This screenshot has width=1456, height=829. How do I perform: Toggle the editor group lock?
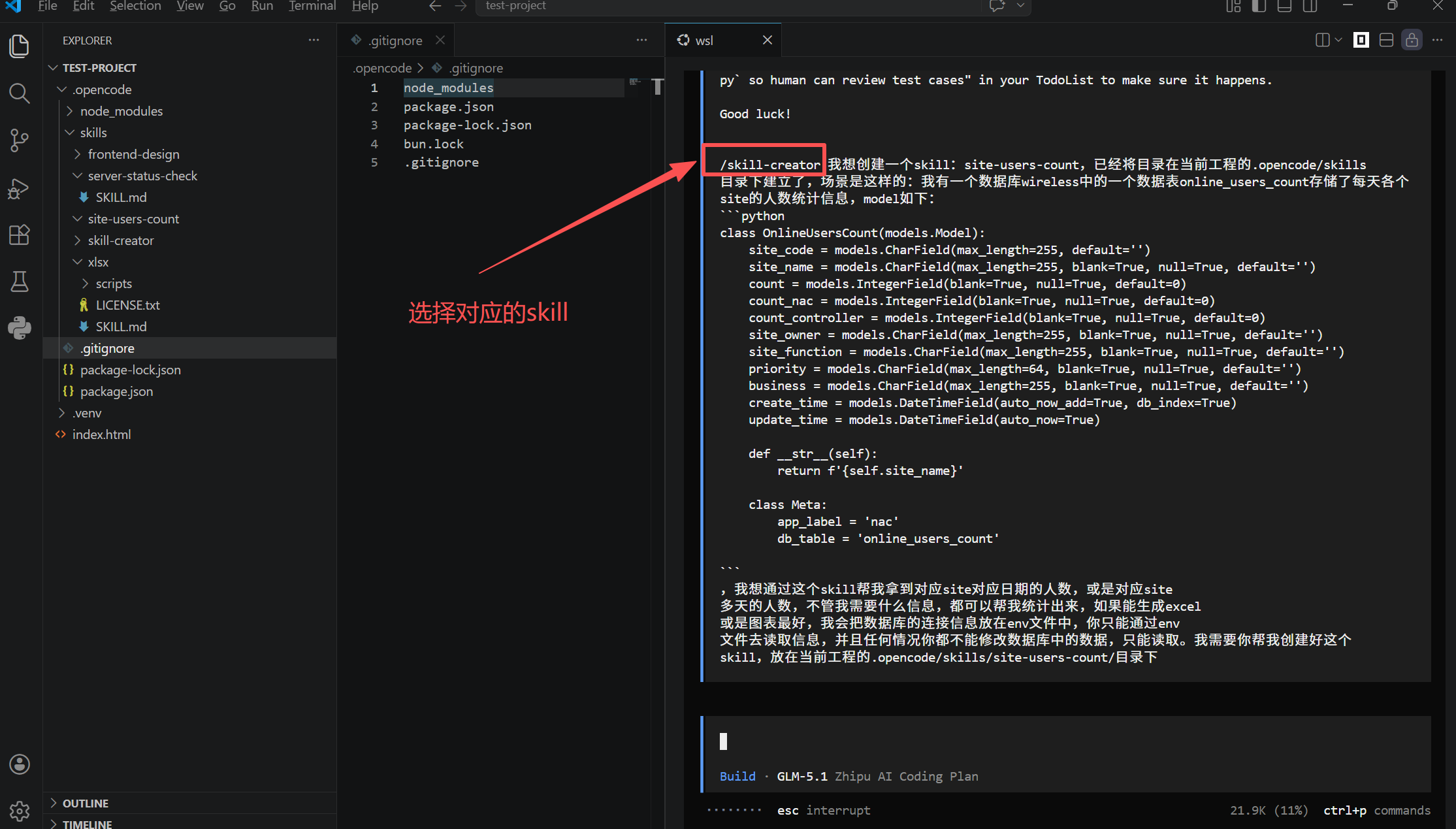(1412, 41)
